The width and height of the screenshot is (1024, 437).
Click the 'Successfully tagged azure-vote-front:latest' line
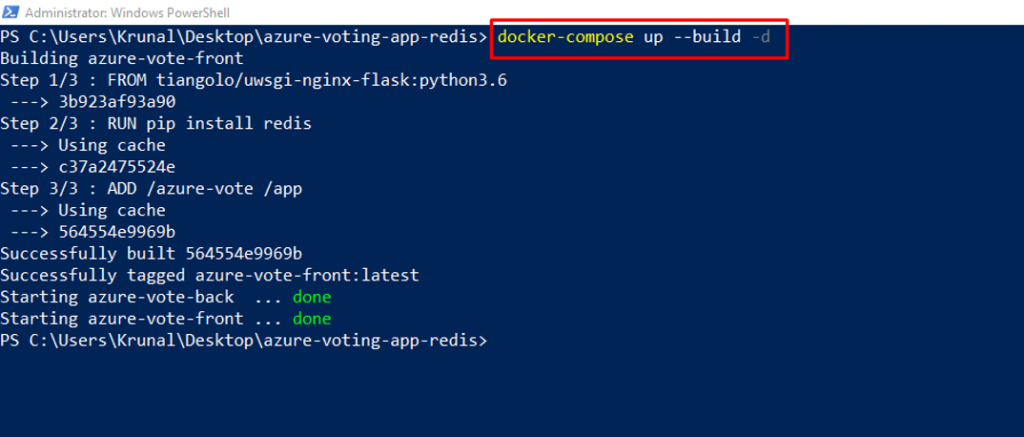click(x=210, y=275)
